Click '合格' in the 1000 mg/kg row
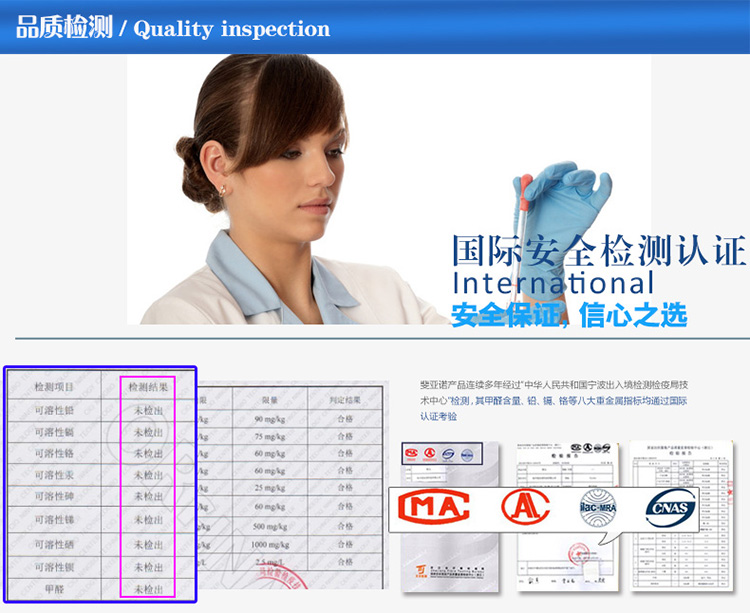Viewport: 750px width, 613px height. (x=345, y=544)
